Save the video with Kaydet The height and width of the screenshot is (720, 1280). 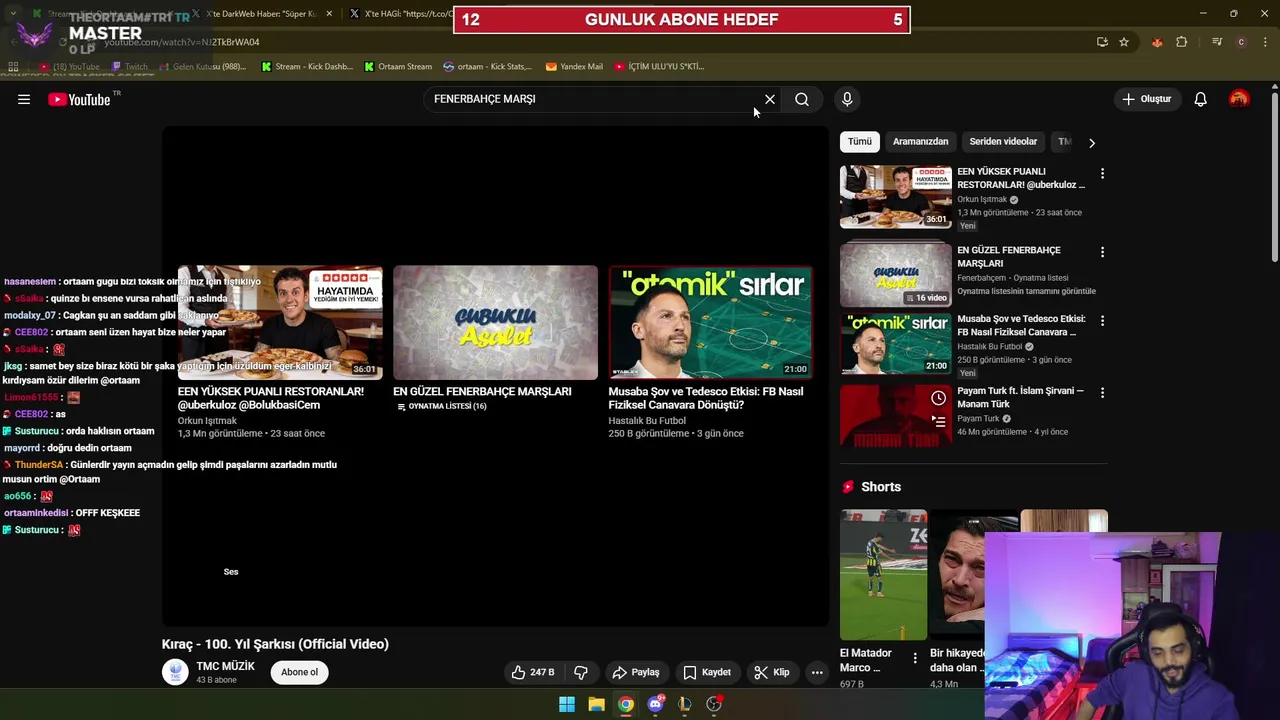707,672
